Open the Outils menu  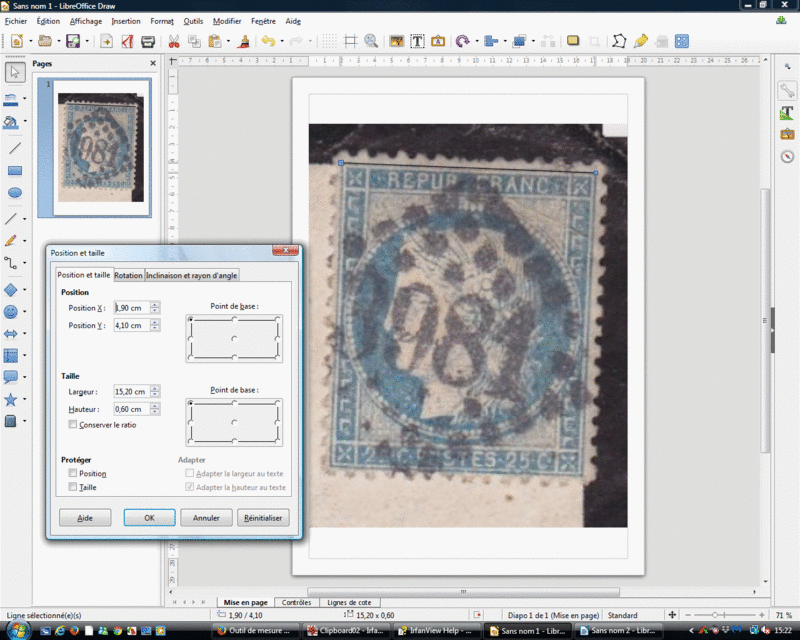193,21
